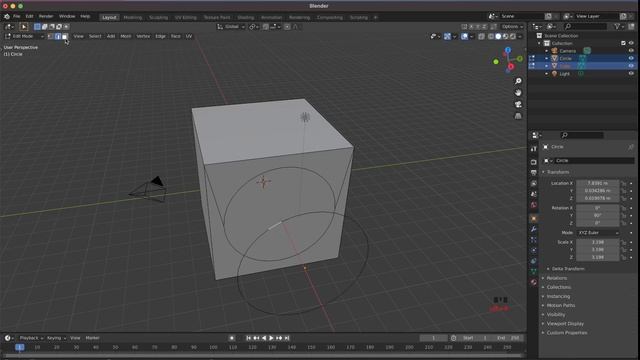Open the Edit Mode dropdown

point(24,36)
